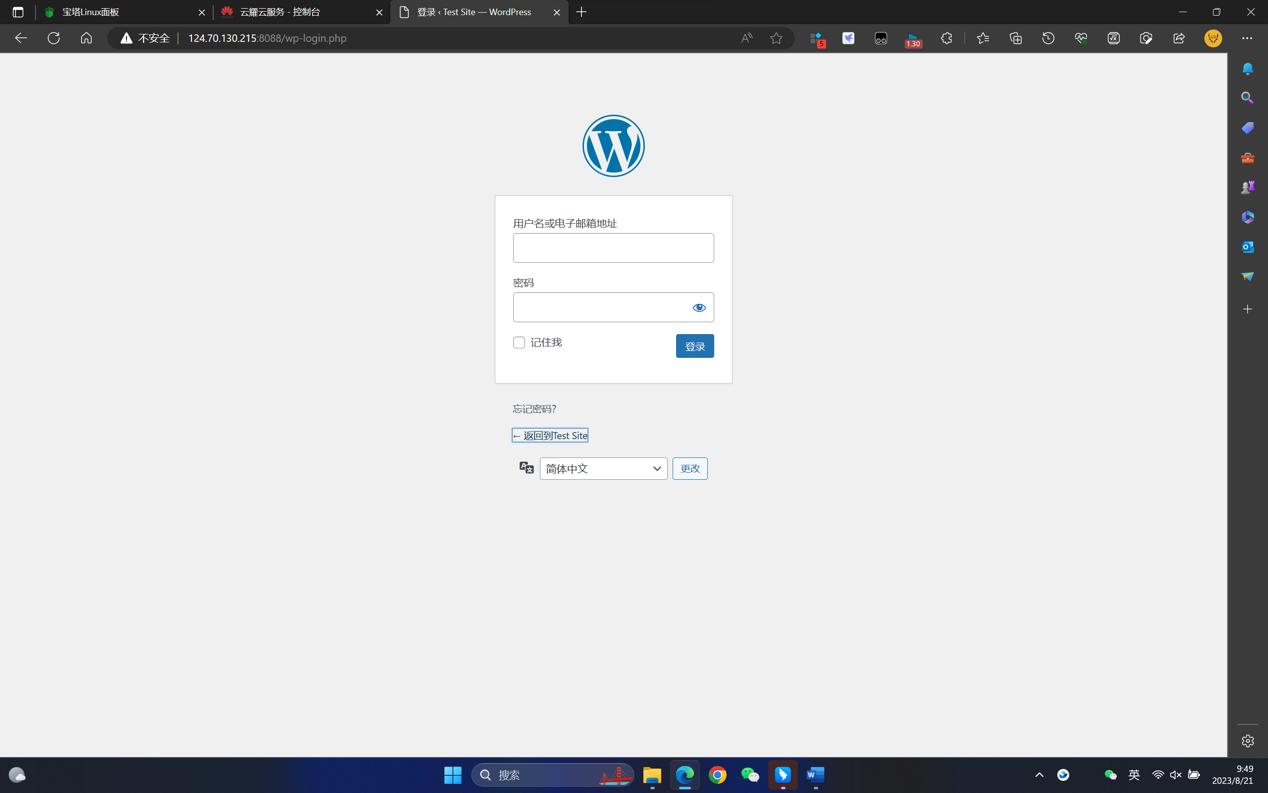Launch Google Chrome from the taskbar

[717, 775]
